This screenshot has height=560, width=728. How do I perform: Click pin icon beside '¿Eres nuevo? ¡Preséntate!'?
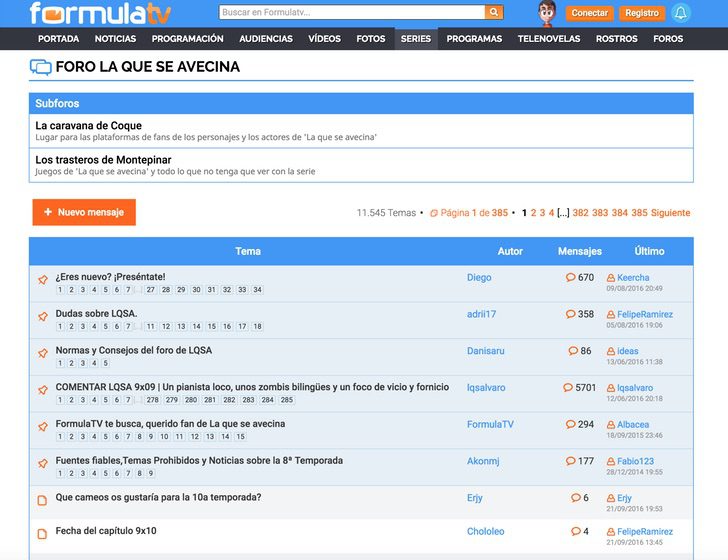click(x=43, y=279)
